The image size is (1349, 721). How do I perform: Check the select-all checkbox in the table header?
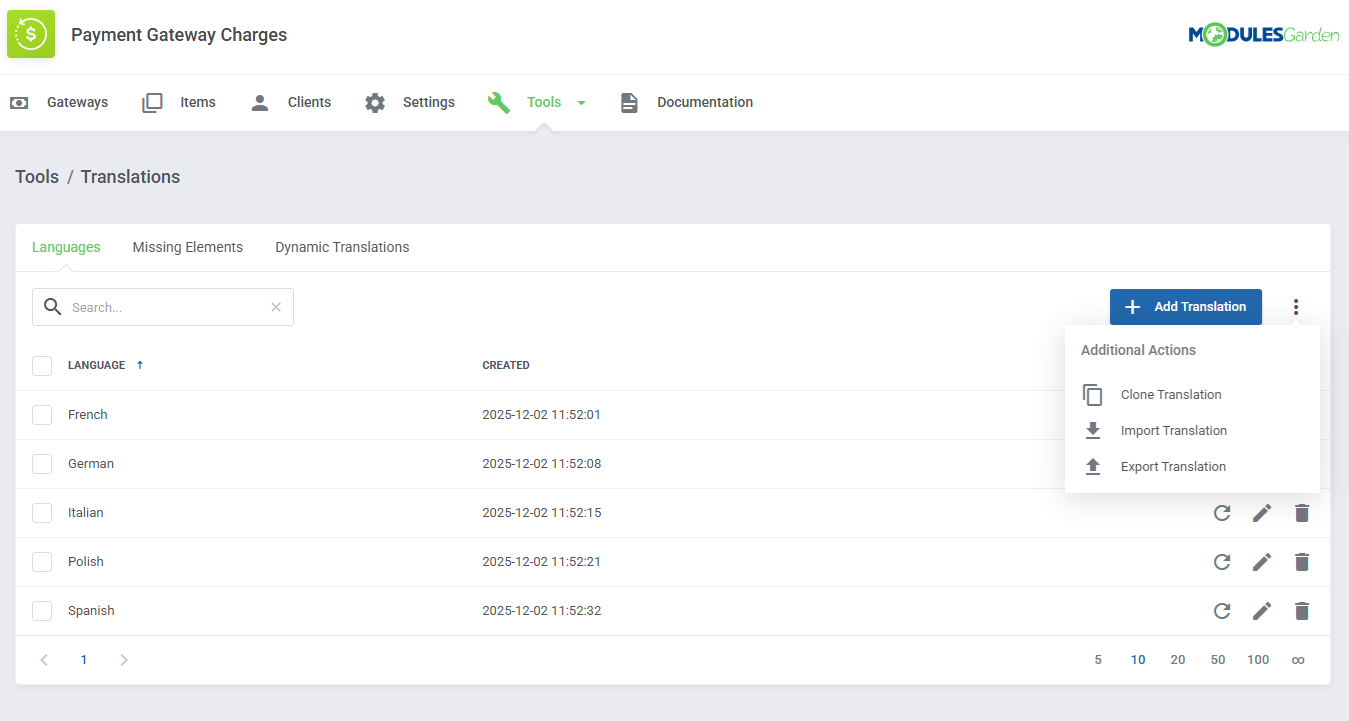(42, 365)
